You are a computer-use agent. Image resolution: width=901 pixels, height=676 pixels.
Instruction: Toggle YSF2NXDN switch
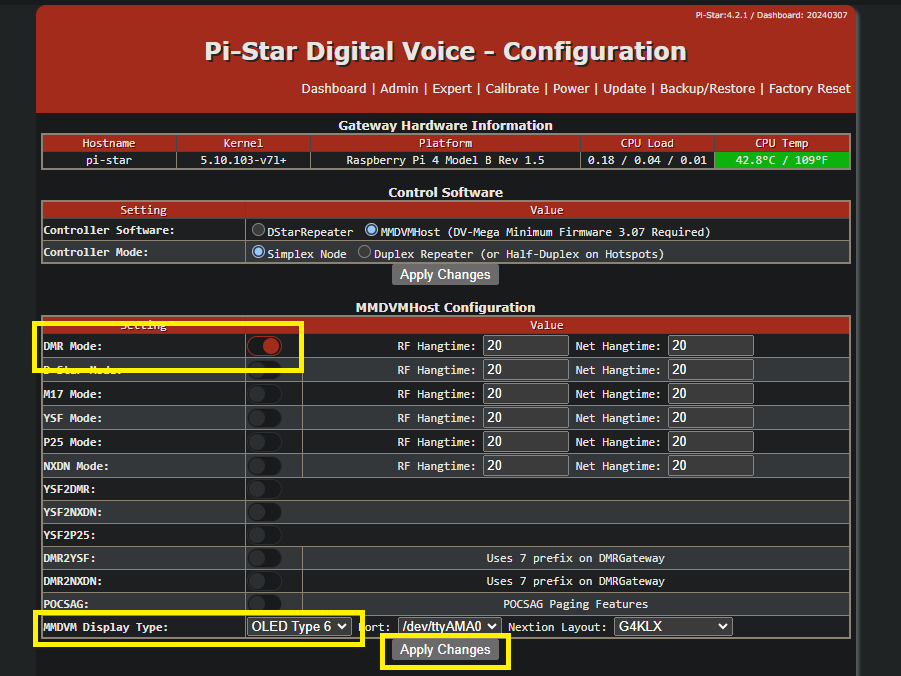[x=265, y=512]
